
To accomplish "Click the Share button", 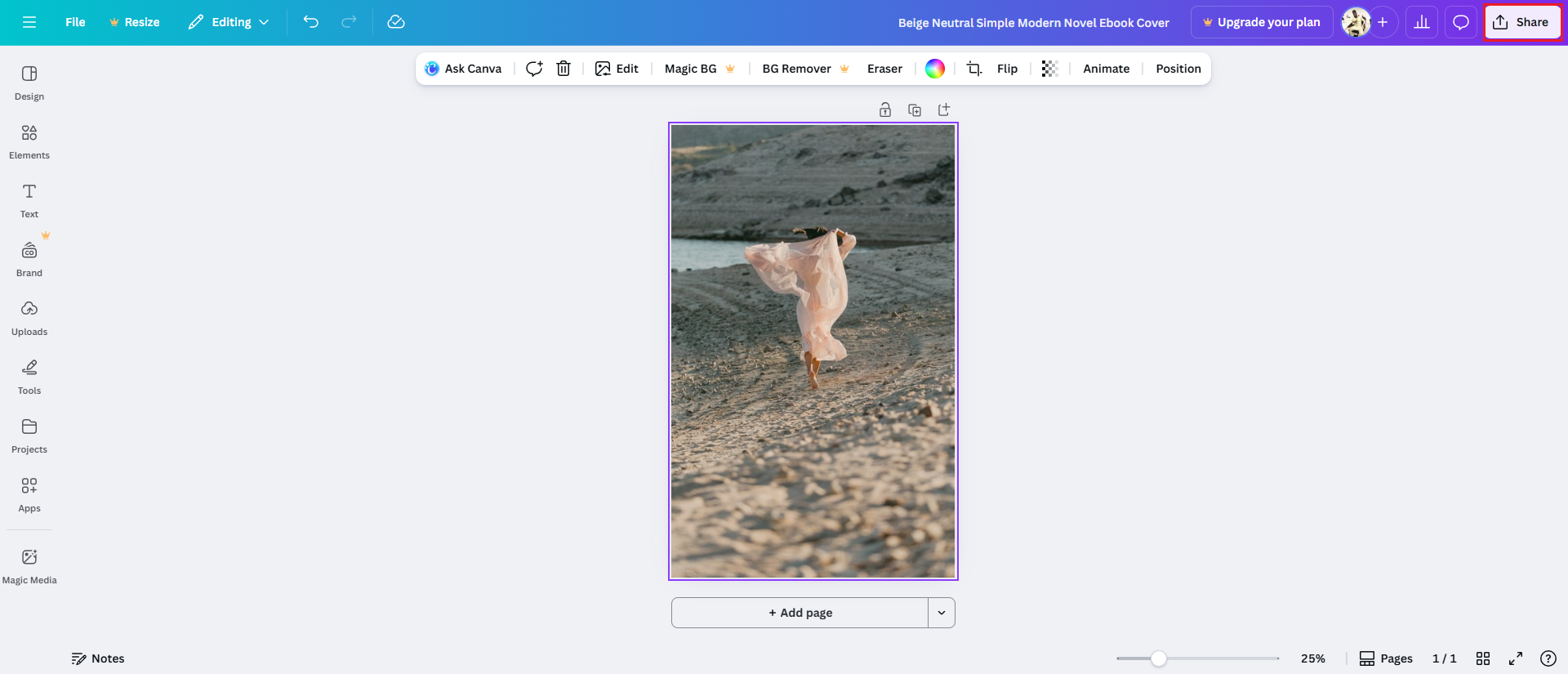I will 1522,22.
